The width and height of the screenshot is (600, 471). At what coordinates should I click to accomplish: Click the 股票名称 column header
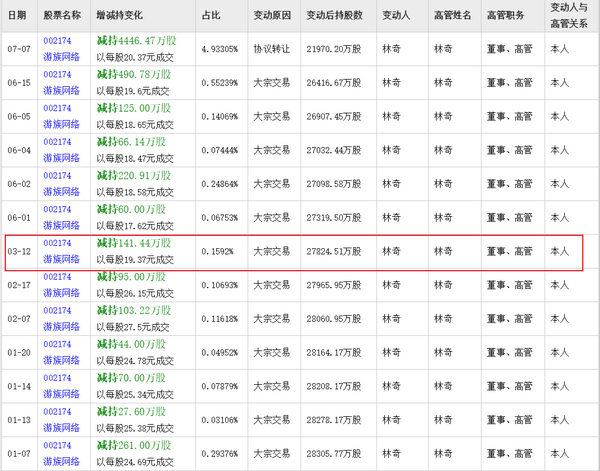(63, 16)
